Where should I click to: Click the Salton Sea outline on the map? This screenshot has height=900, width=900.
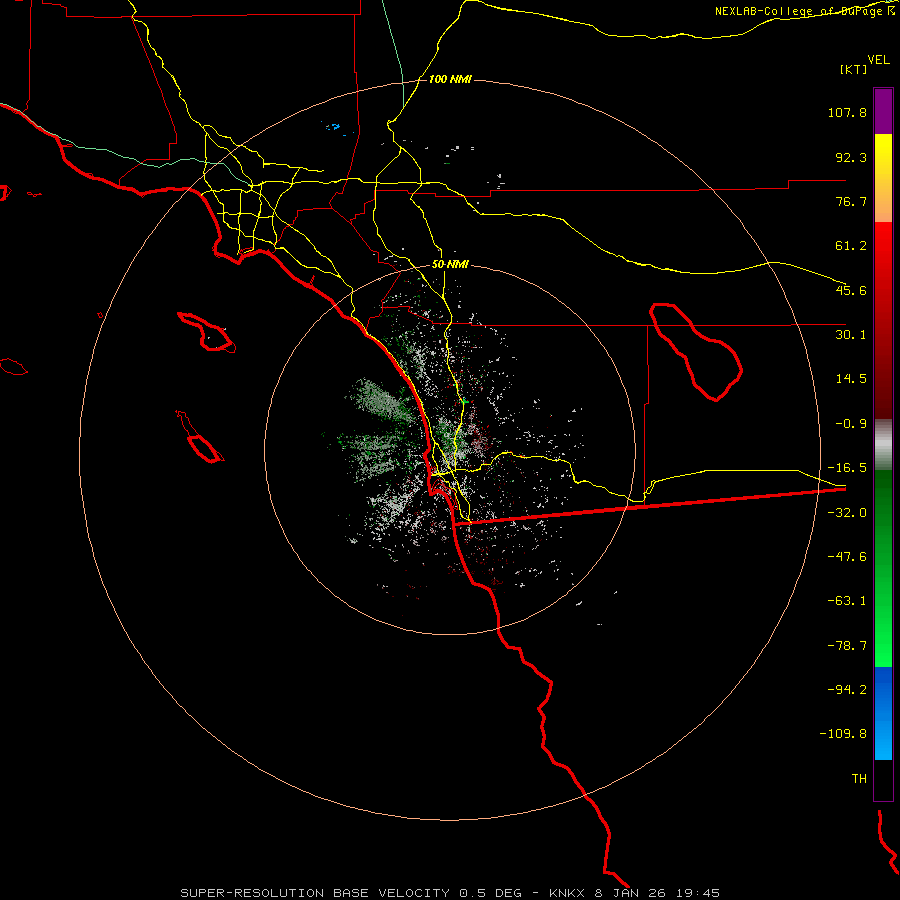[x=696, y=351]
